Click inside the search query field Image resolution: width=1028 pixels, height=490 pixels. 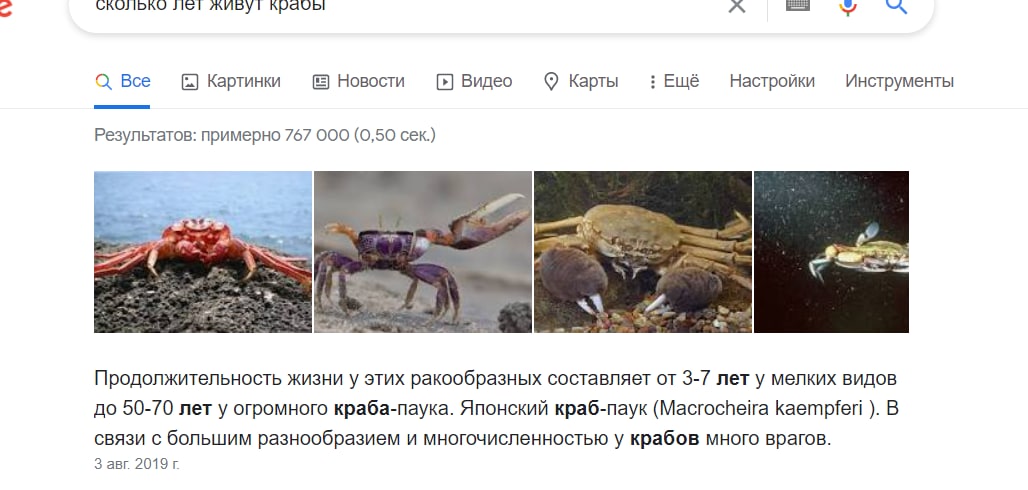[406, 7]
